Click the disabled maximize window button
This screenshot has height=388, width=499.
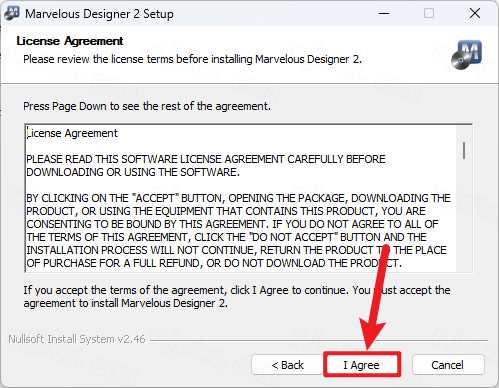[x=429, y=13]
